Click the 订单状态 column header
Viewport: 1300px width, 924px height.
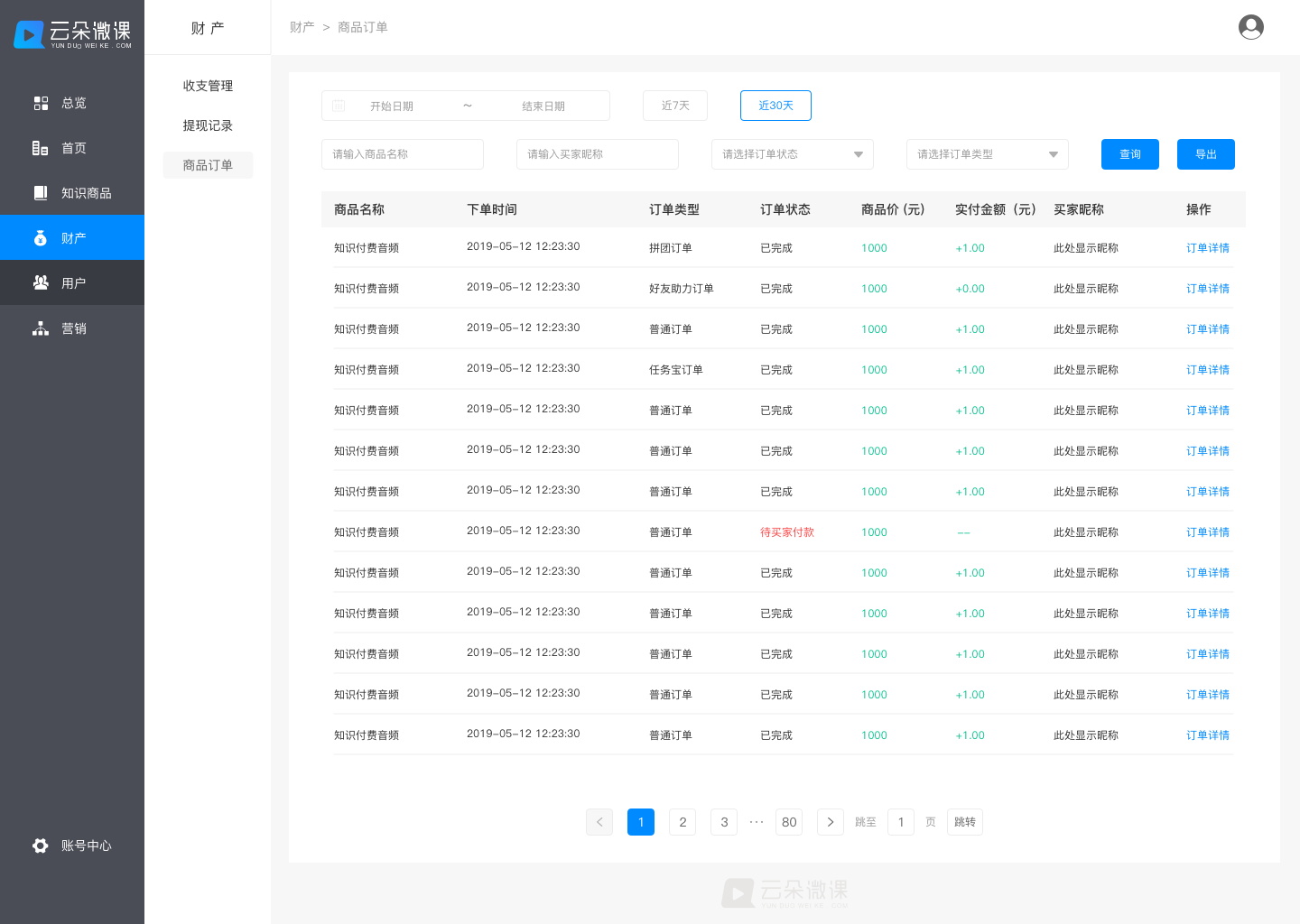point(785,209)
